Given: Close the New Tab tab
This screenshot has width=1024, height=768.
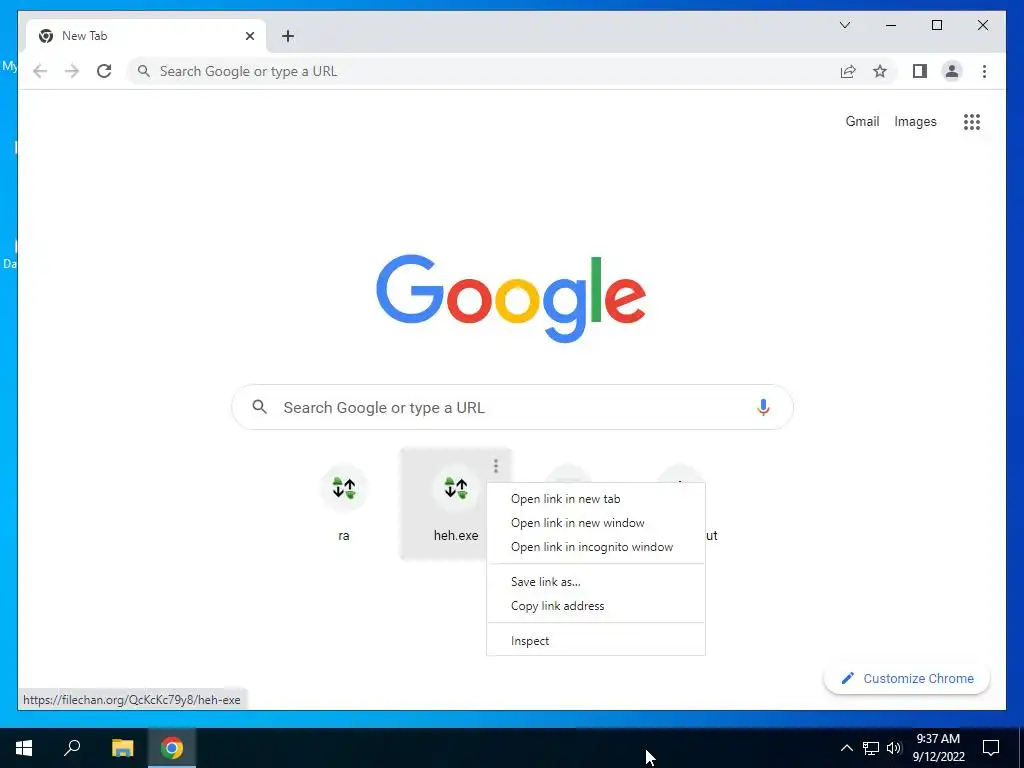Looking at the screenshot, I should (x=249, y=36).
